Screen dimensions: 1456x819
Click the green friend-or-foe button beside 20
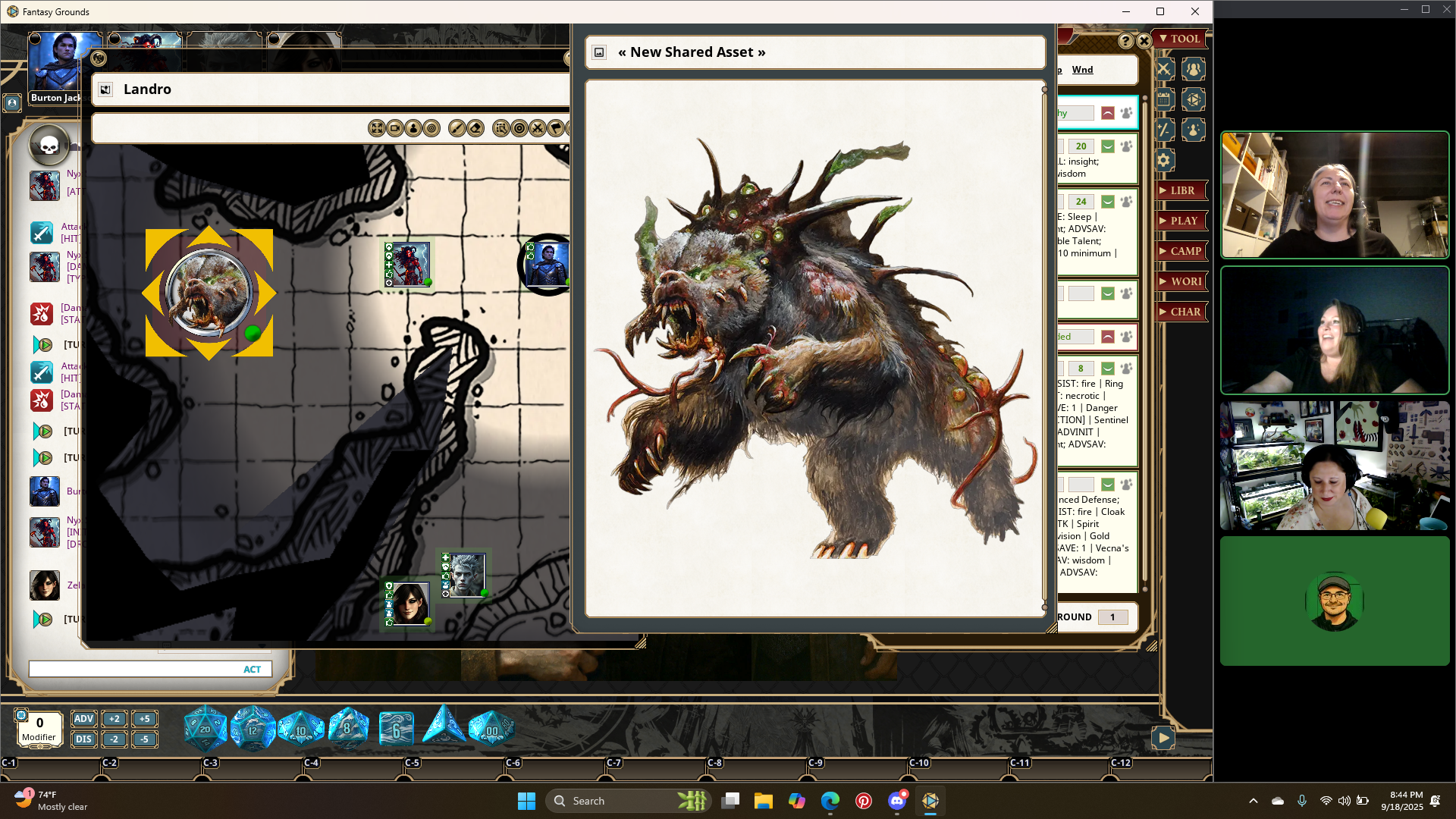(x=1108, y=146)
